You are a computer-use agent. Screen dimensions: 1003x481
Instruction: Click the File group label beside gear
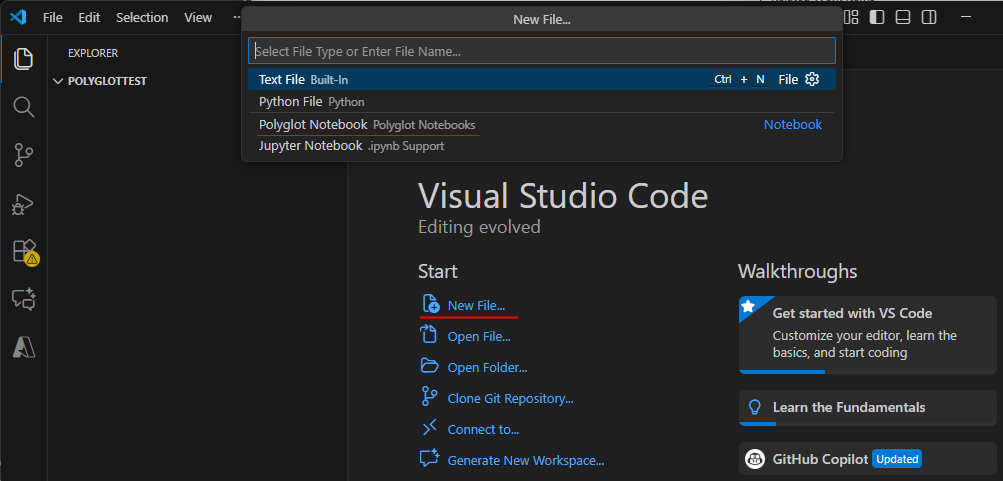click(788, 79)
